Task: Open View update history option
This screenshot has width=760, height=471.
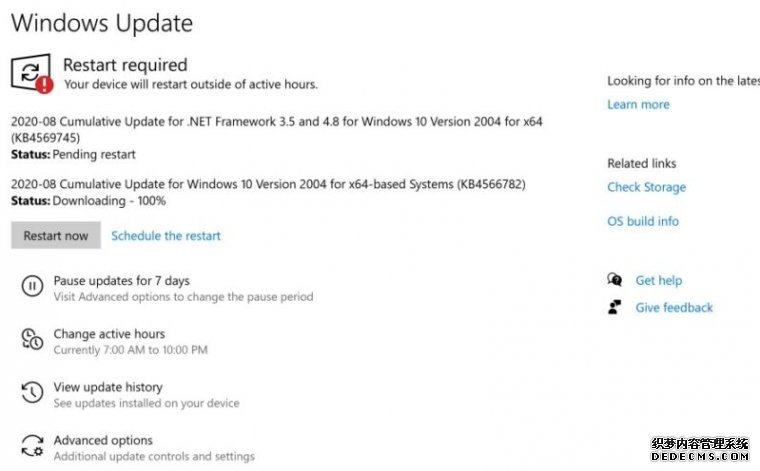Action: [x=108, y=387]
